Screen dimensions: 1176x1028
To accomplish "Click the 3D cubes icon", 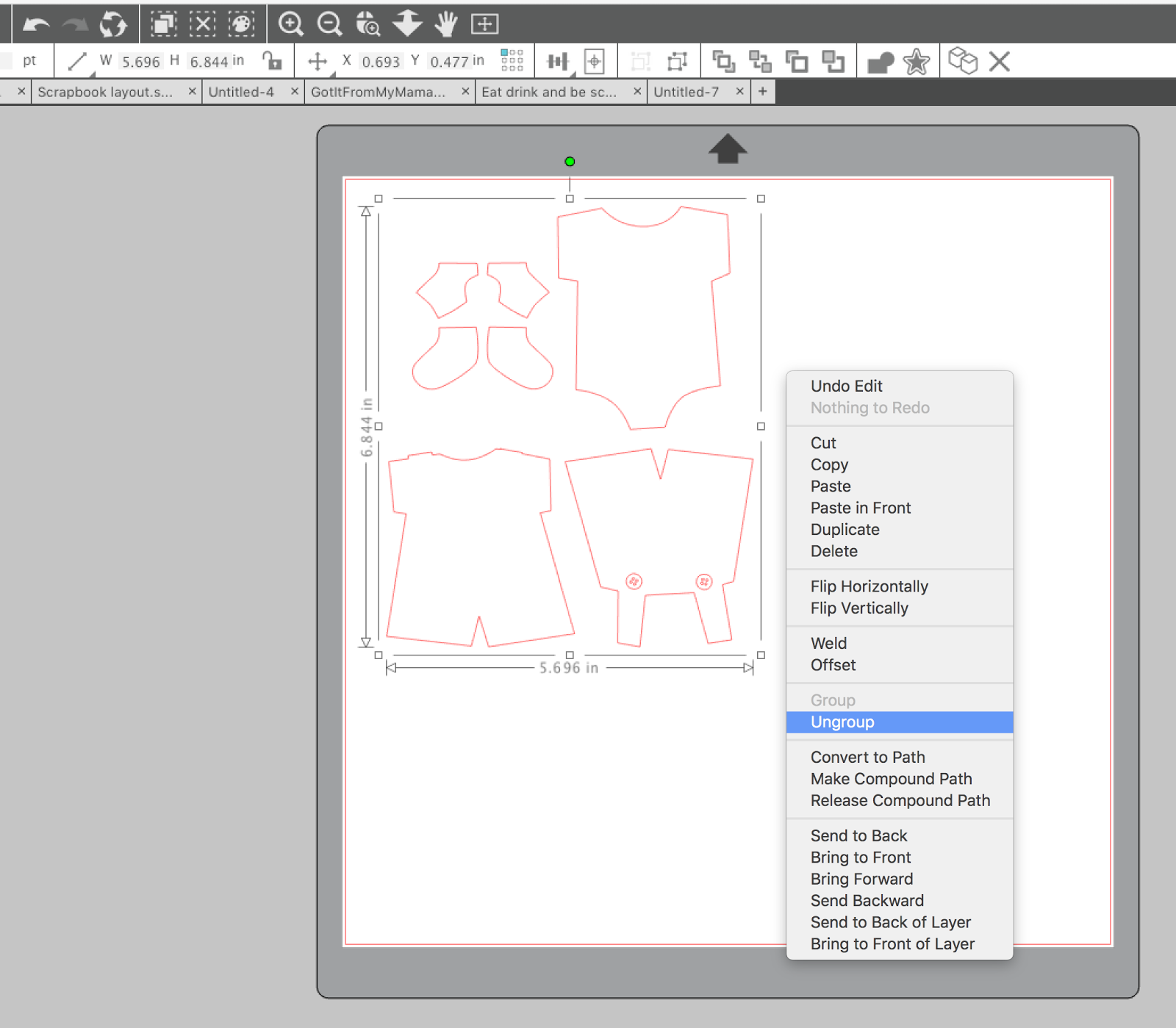I will point(963,61).
